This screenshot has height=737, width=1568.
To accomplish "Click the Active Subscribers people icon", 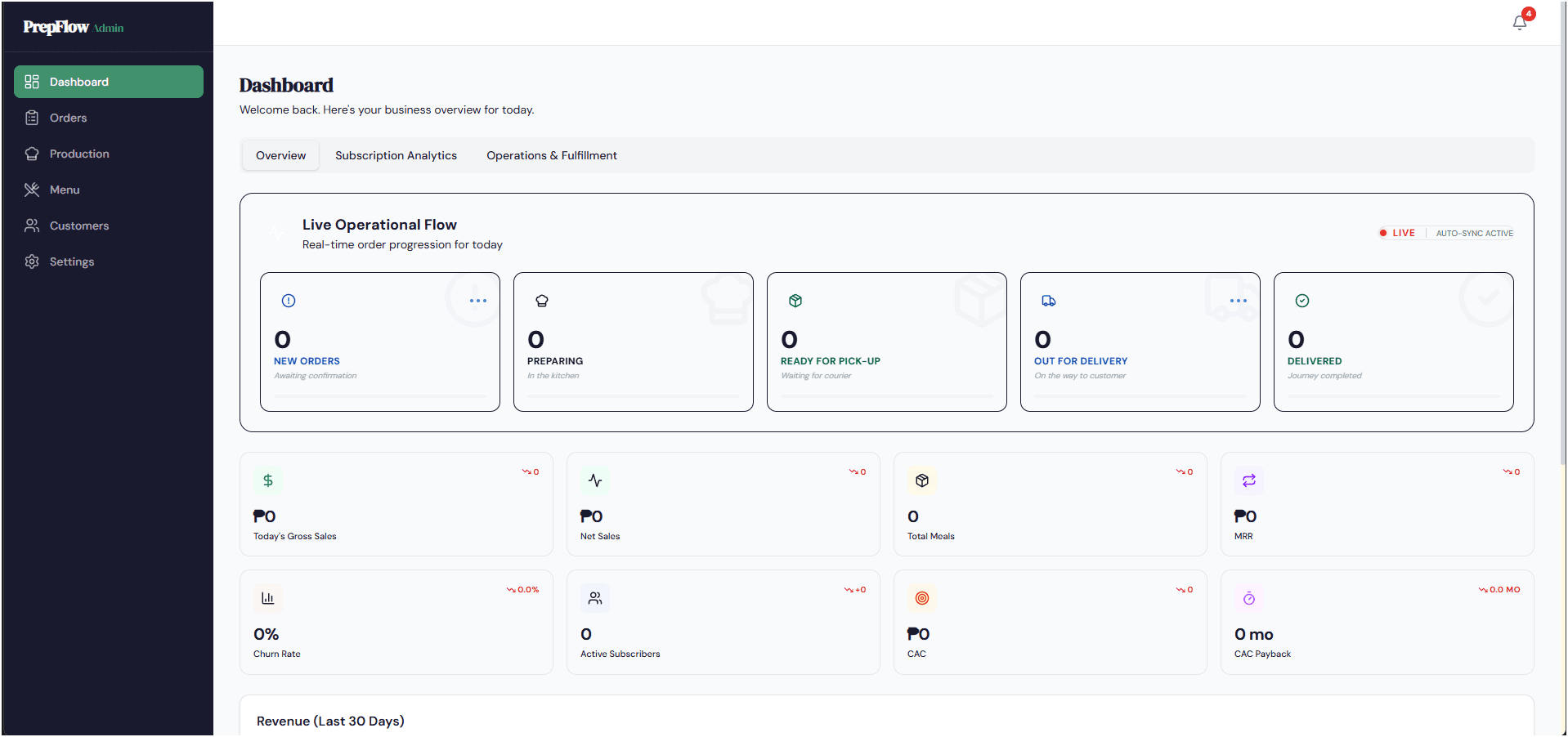I will (595, 598).
